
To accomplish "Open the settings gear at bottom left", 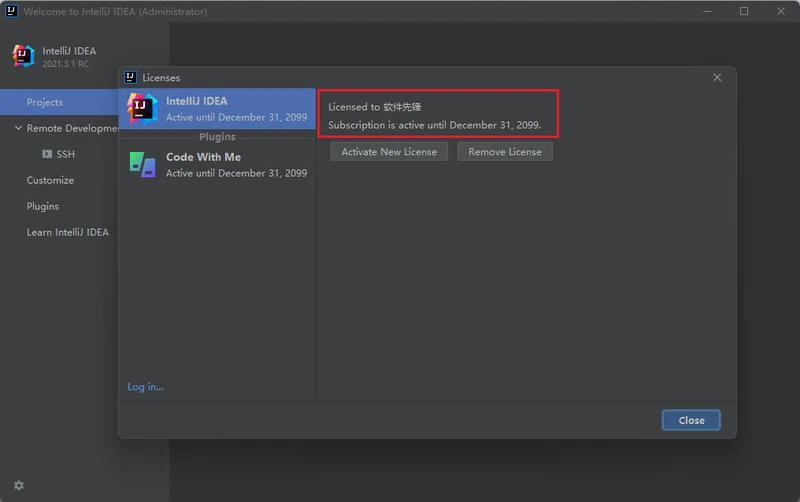I will [x=18, y=485].
